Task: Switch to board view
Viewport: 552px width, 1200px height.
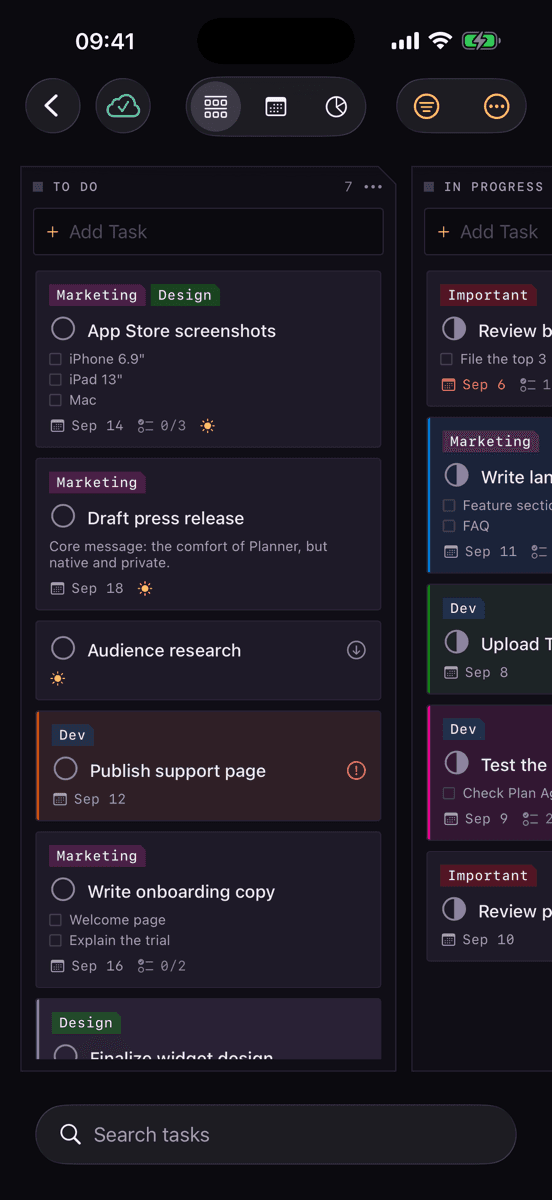Action: (216, 107)
